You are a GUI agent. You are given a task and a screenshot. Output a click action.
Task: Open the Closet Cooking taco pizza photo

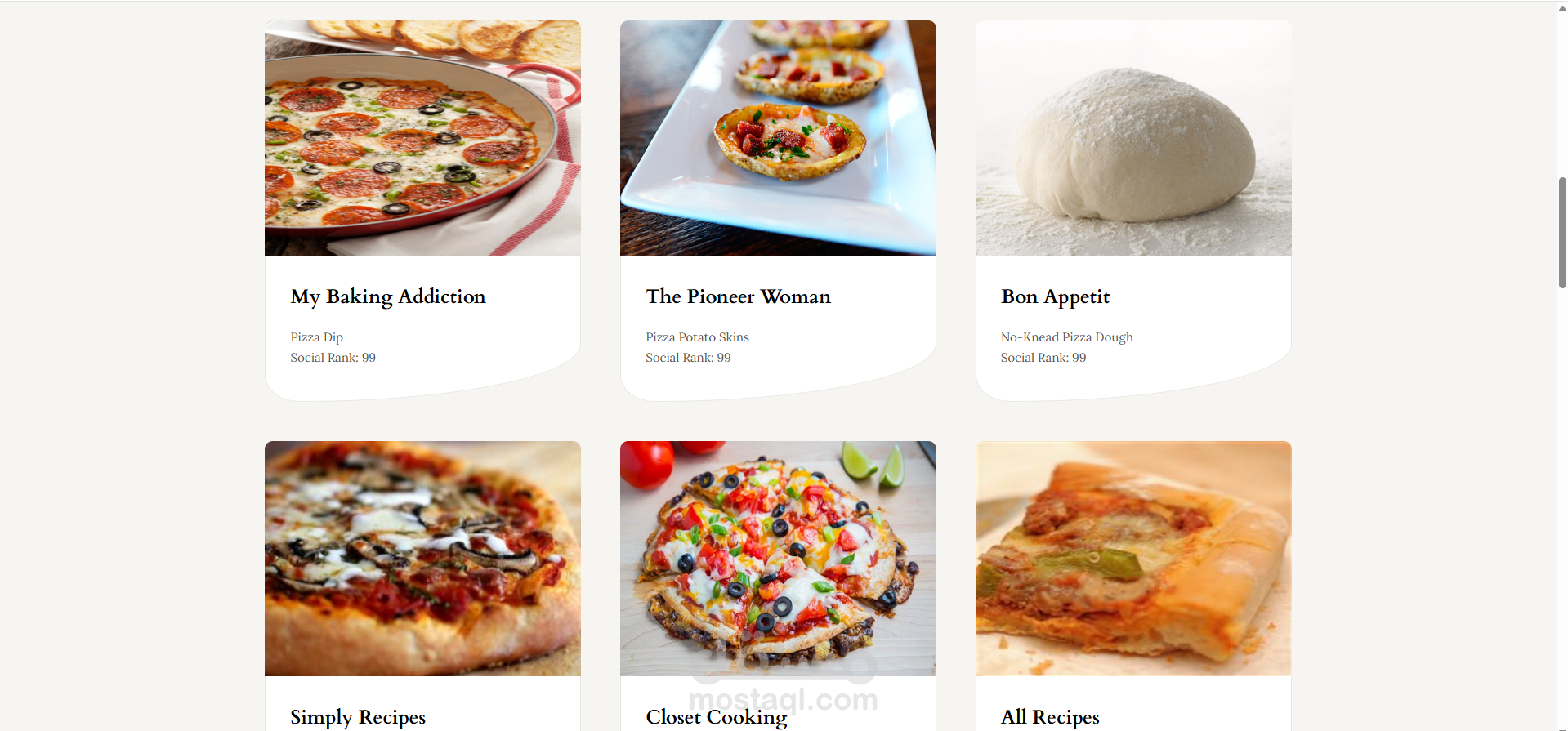click(778, 559)
